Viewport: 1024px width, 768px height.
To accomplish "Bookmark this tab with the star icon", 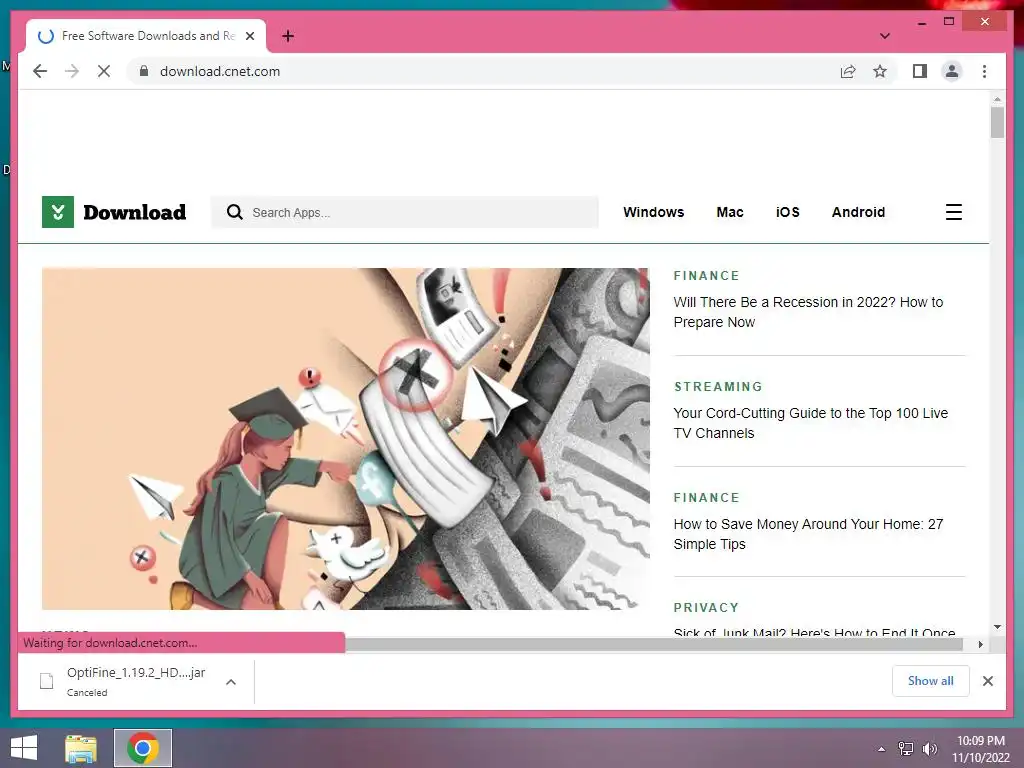I will coord(880,71).
